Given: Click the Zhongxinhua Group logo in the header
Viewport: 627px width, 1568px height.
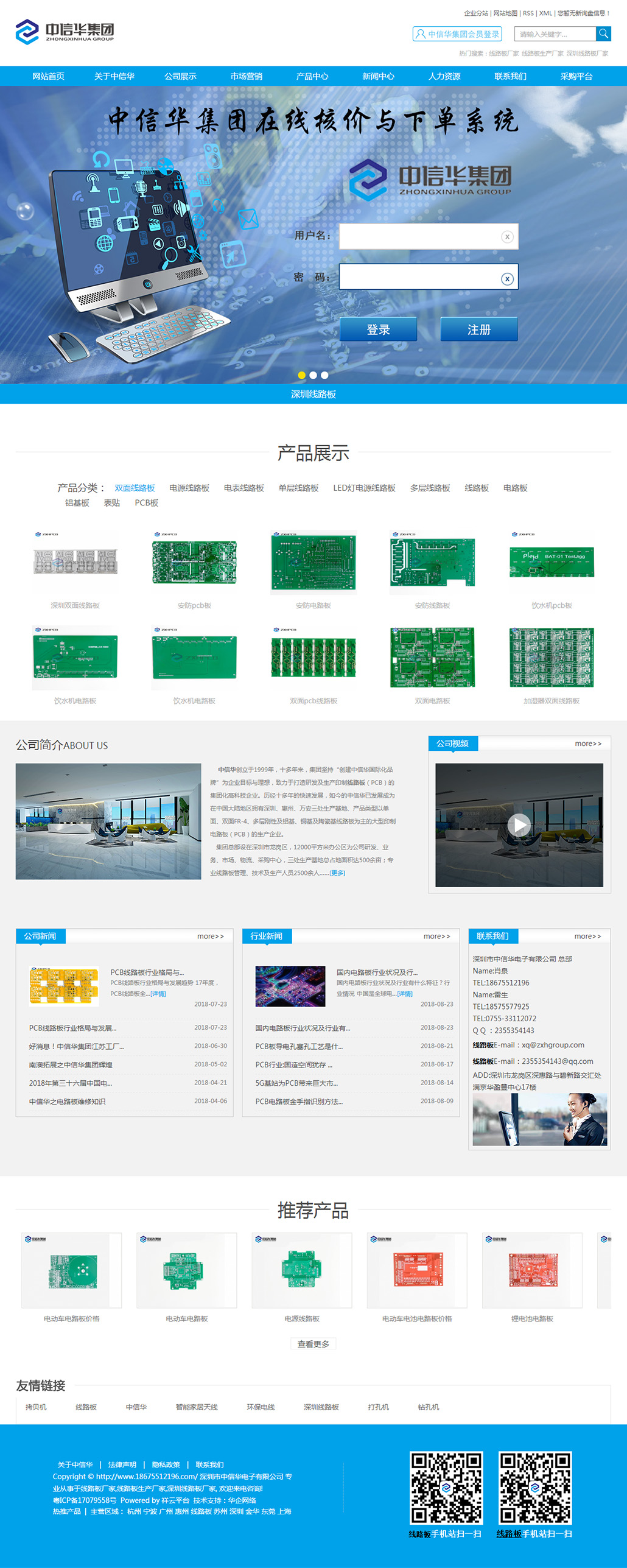Looking at the screenshot, I should pyautogui.click(x=65, y=32).
